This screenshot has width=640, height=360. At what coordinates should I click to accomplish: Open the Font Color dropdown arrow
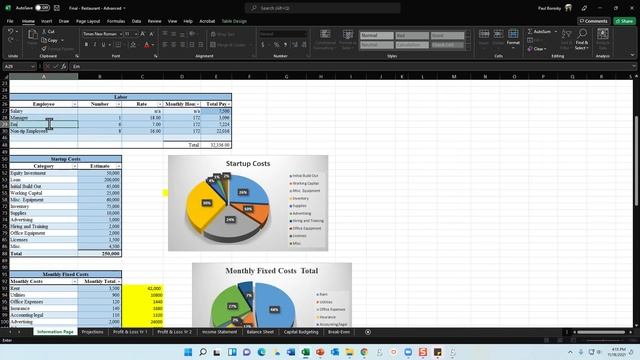tap(153, 45)
